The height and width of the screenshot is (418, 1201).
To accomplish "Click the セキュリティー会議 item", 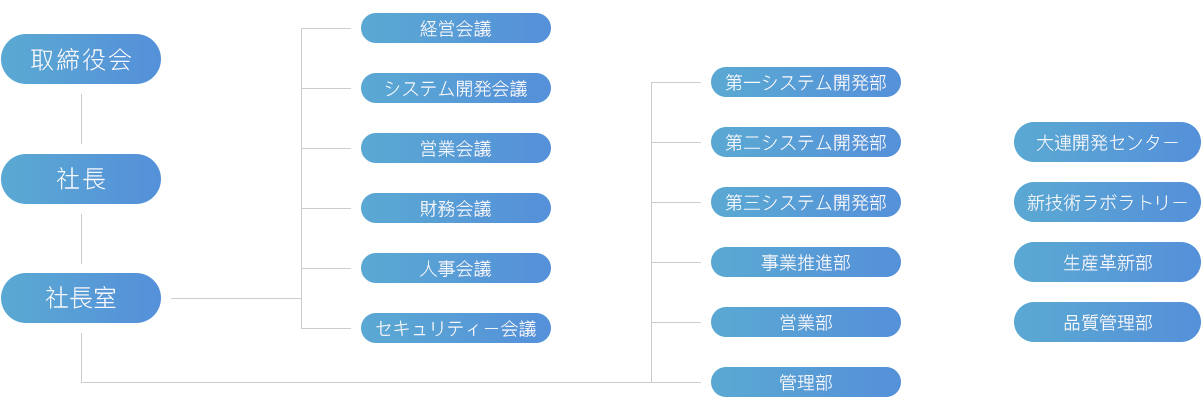I will (455, 328).
